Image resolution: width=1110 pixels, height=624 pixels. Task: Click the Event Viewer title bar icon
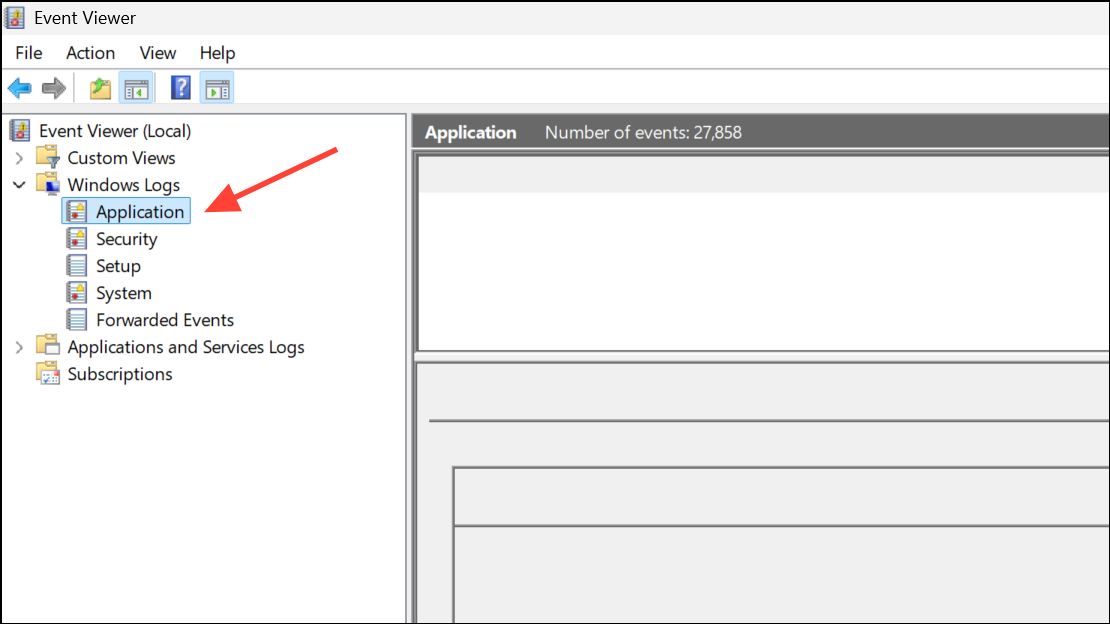[x=15, y=18]
